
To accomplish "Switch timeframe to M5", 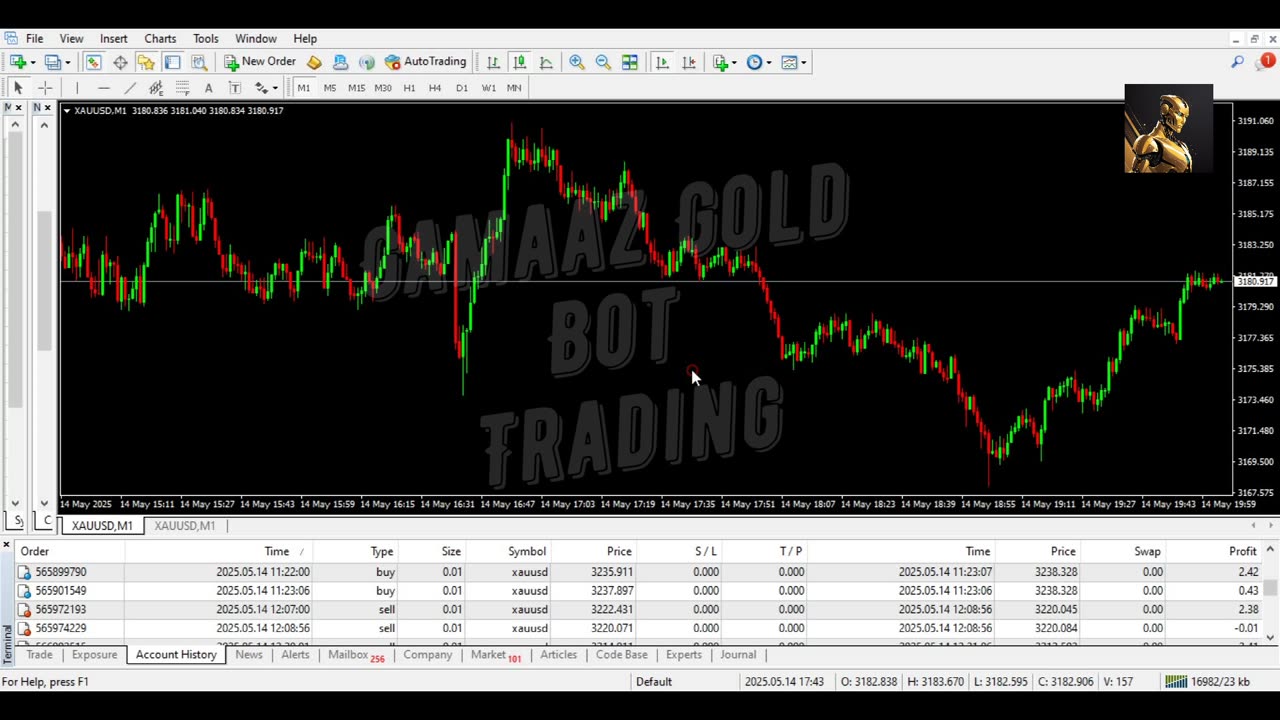I will pos(330,88).
